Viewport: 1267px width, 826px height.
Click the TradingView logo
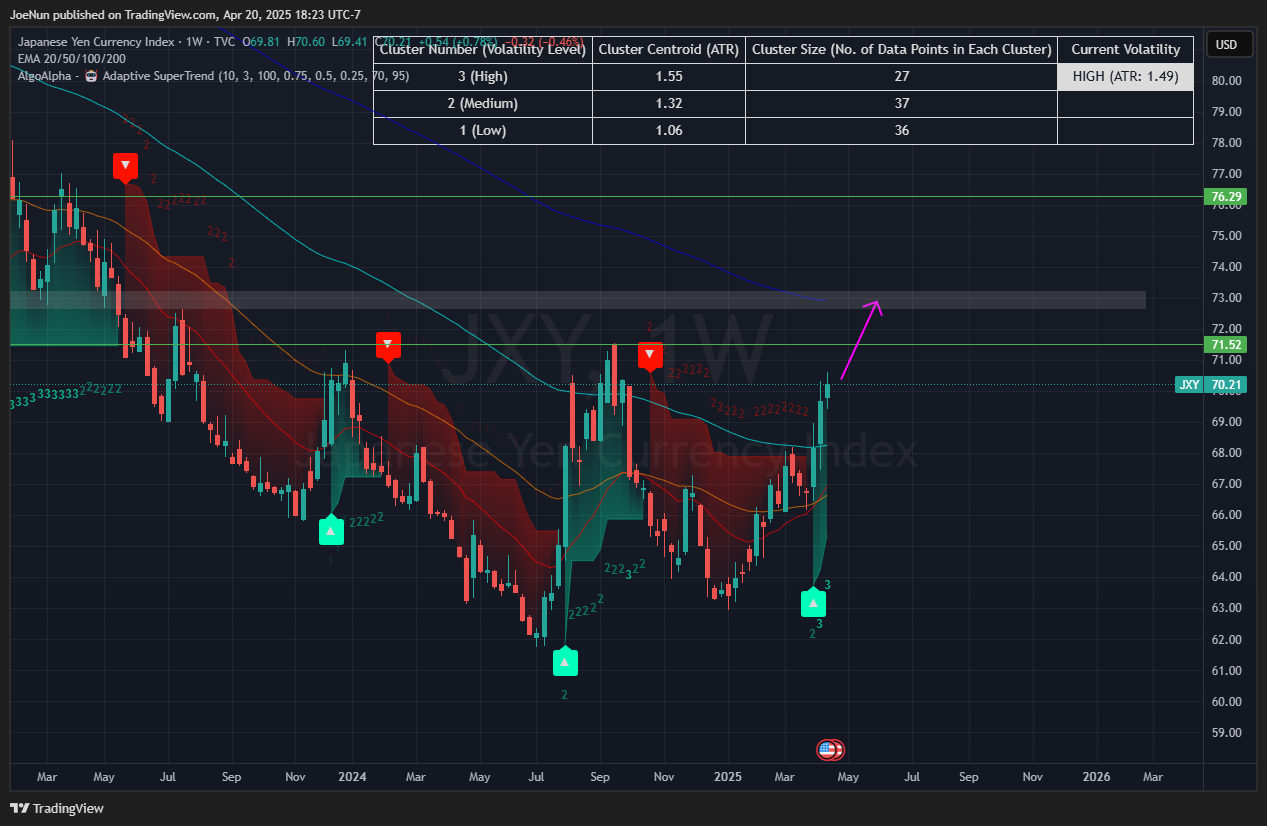click(x=57, y=808)
